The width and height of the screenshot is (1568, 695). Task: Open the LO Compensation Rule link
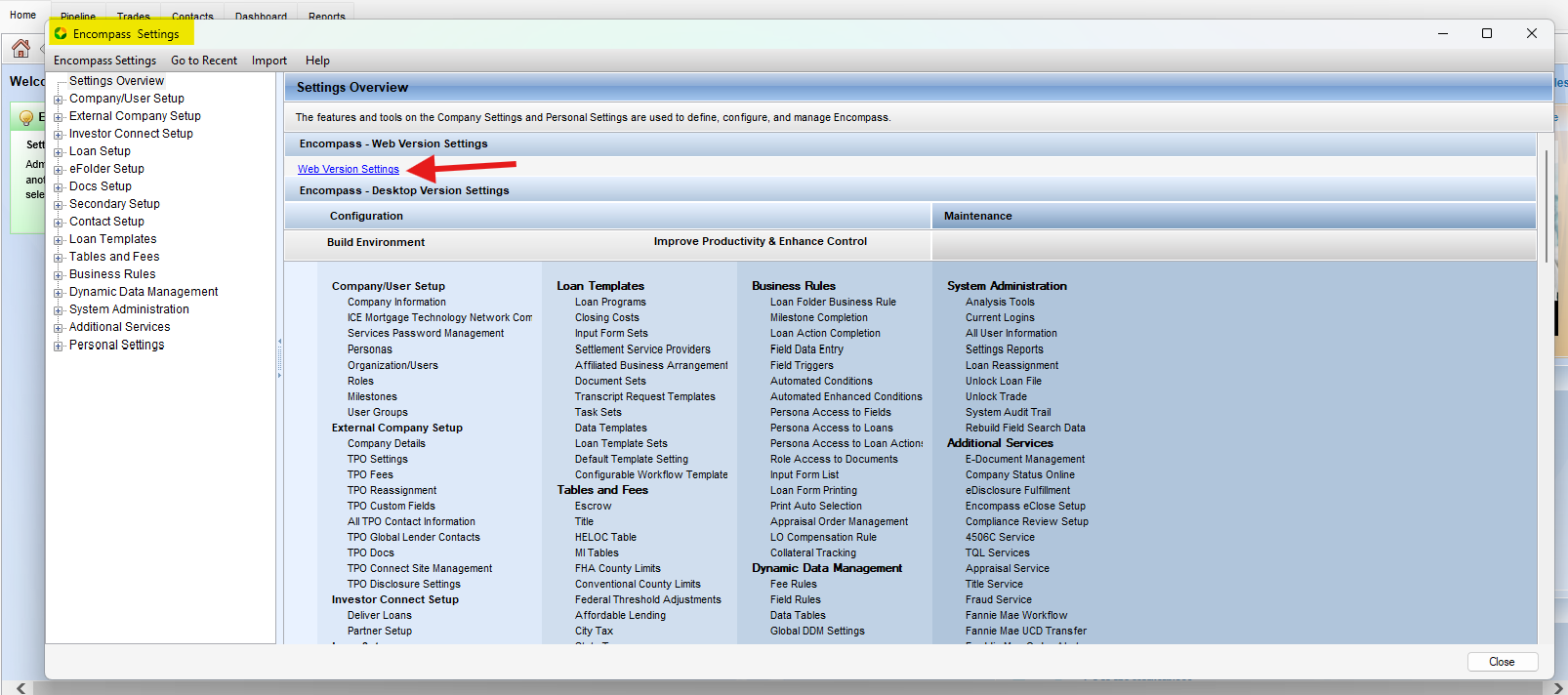[x=823, y=537]
